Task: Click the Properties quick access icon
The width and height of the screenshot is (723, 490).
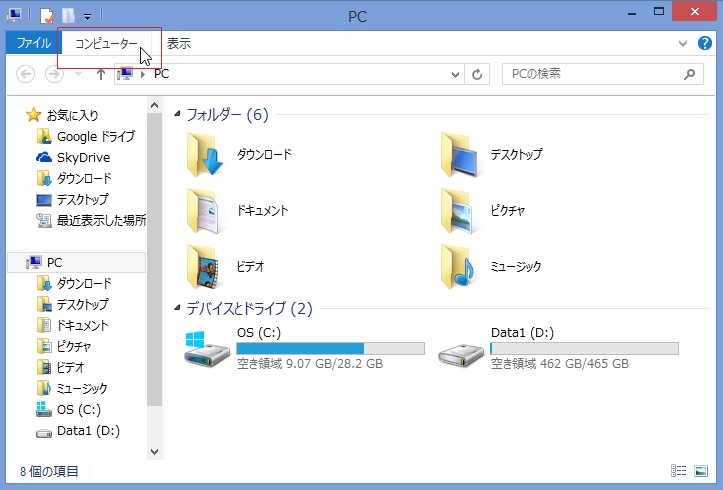Action: [47, 16]
